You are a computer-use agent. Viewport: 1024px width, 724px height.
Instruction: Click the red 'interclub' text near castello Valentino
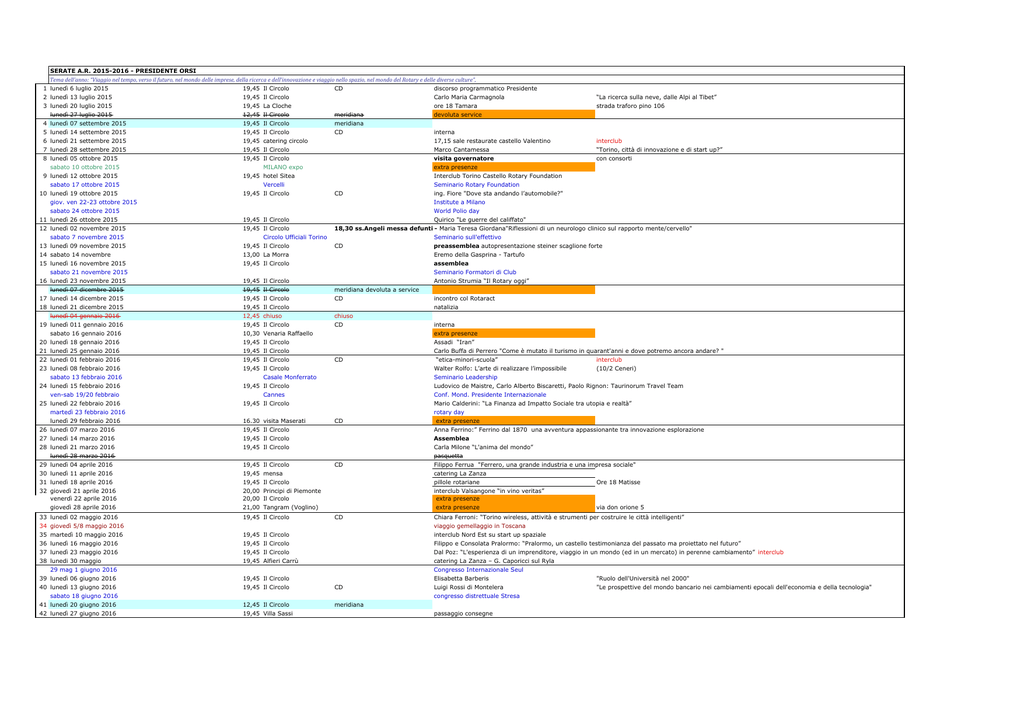[x=609, y=141]
